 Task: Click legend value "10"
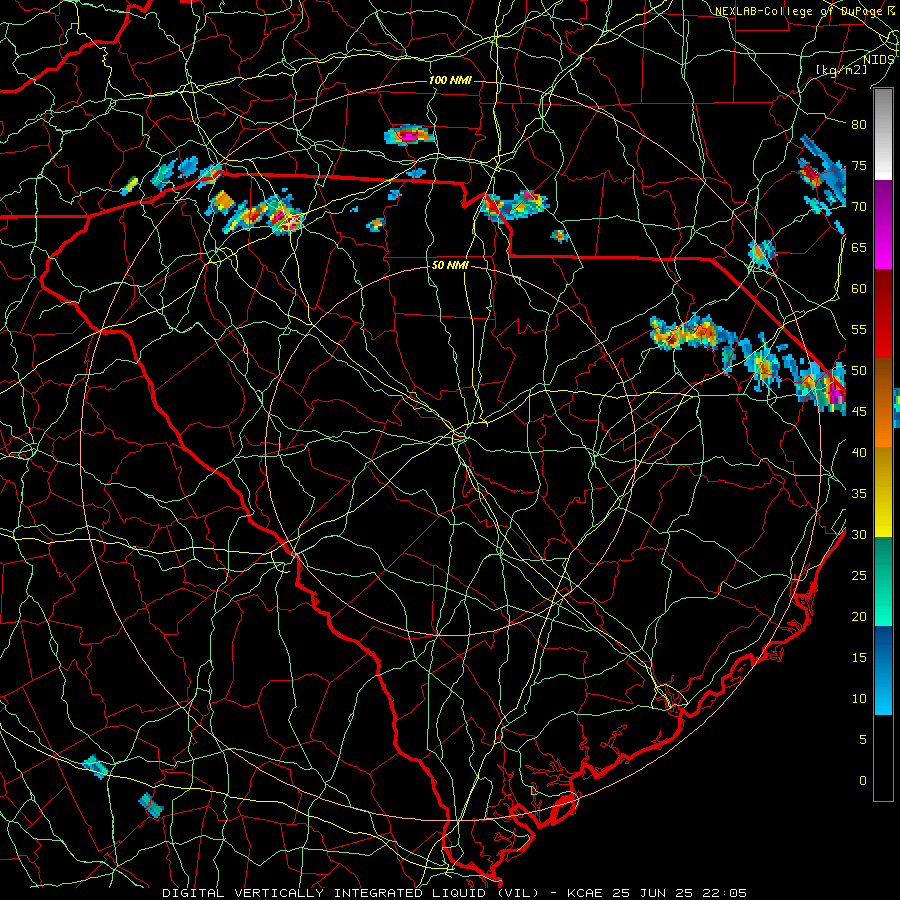859,699
